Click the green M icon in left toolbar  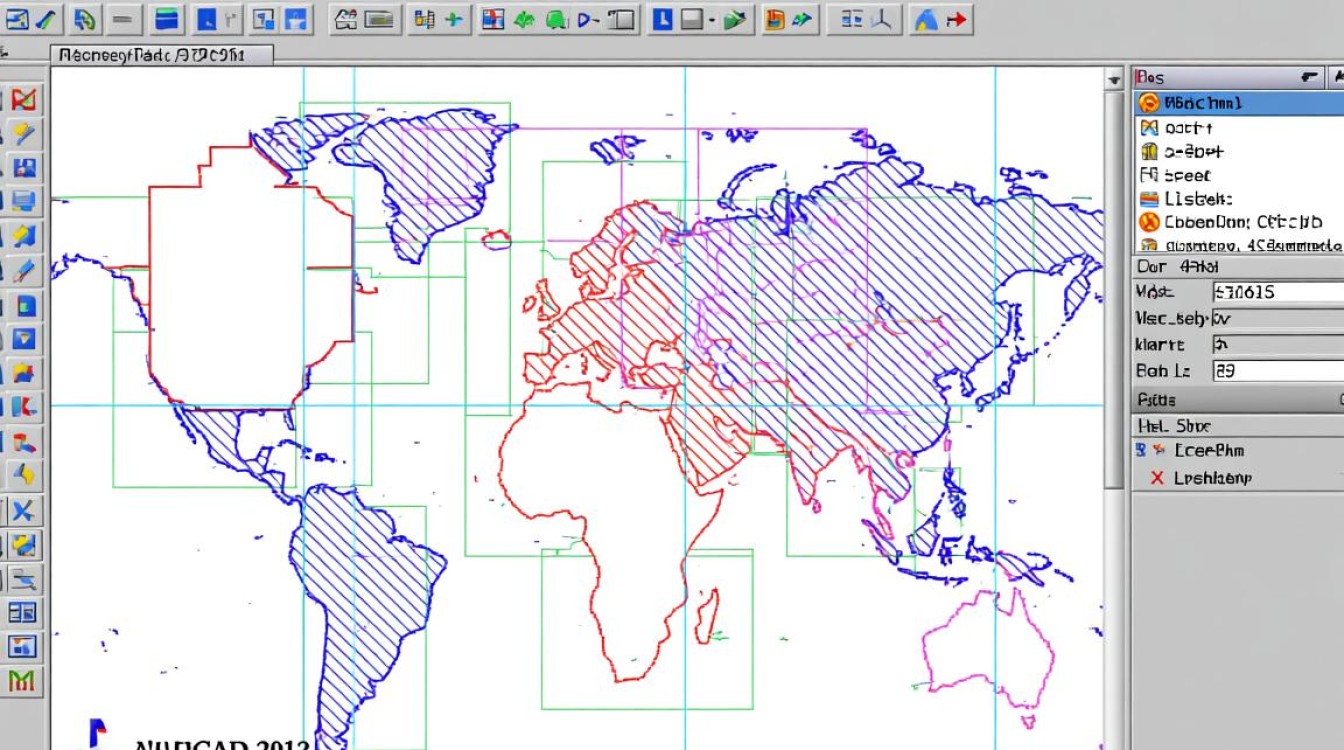(22, 682)
